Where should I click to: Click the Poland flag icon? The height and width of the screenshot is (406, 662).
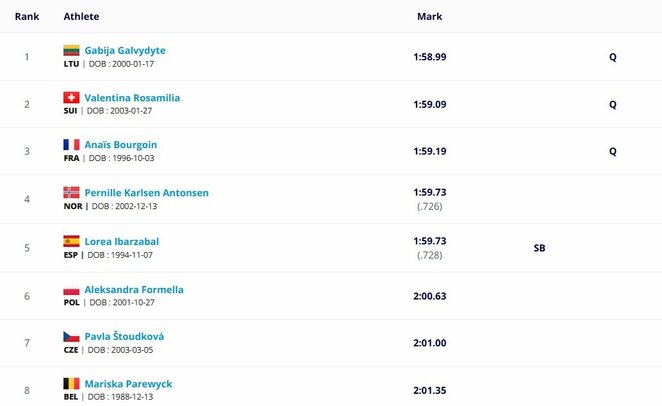(71, 290)
